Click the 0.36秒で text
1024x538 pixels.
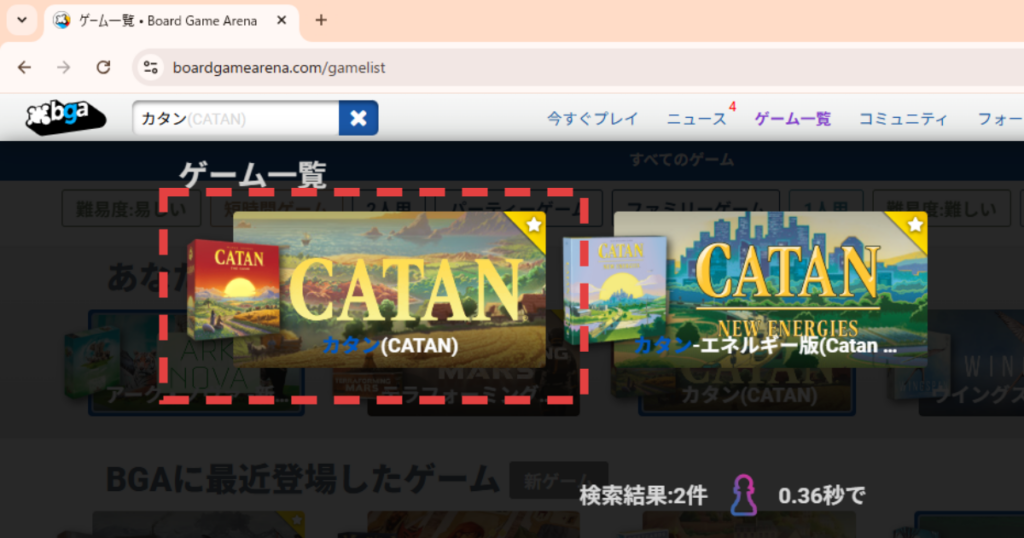(821, 496)
